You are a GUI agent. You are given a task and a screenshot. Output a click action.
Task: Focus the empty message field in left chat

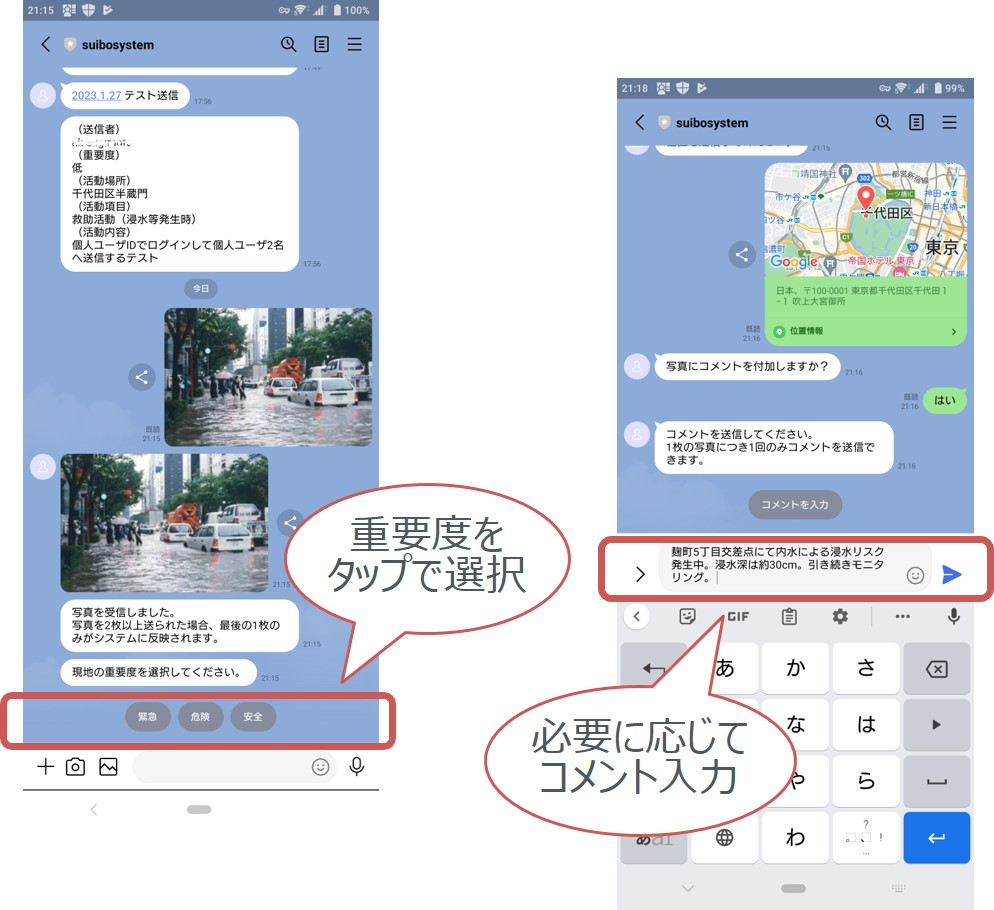point(235,767)
